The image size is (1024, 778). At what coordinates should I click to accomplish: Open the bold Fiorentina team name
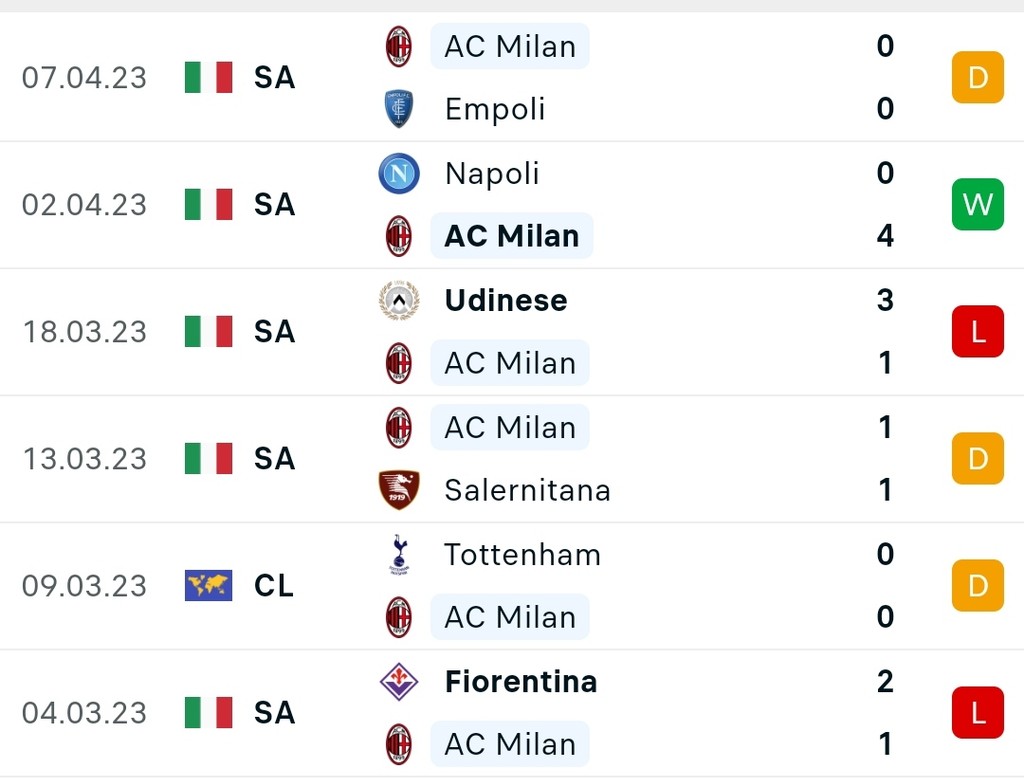520,681
